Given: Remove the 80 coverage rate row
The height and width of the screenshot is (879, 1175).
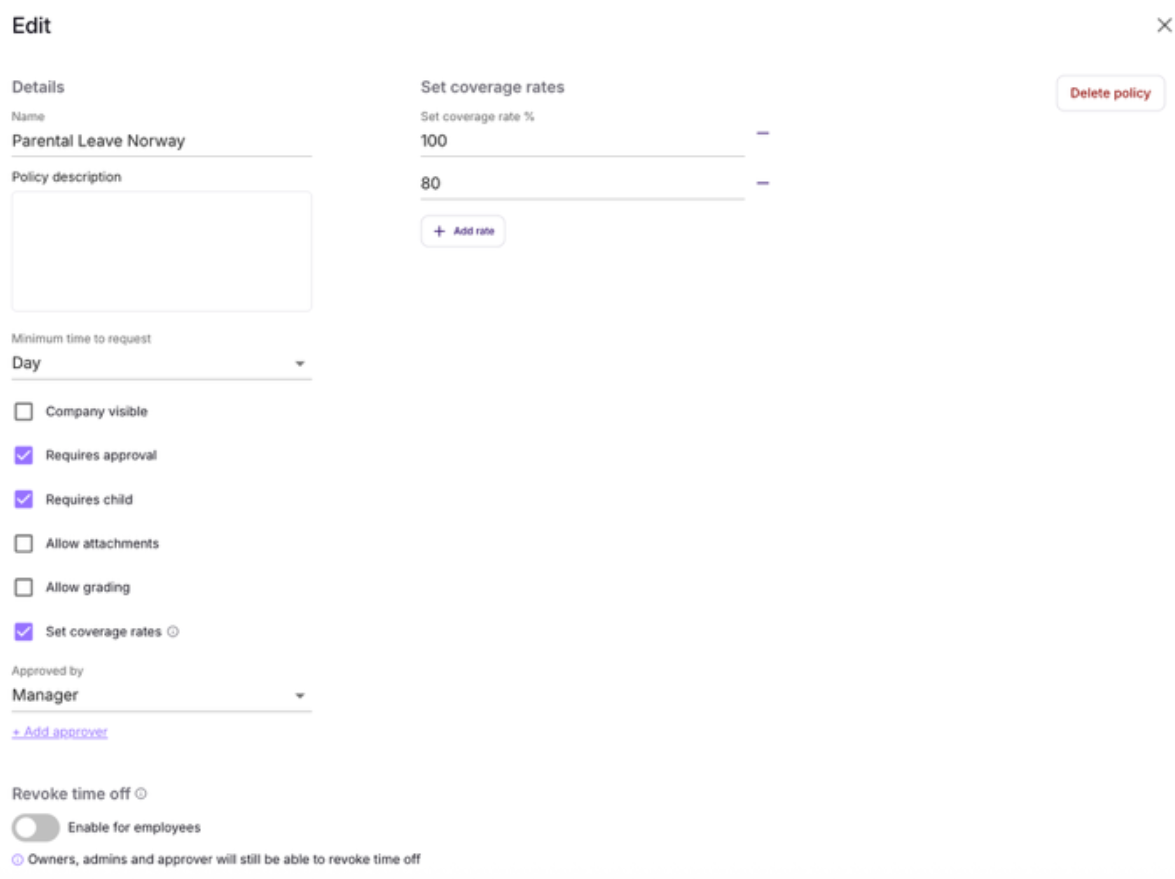Looking at the screenshot, I should click(762, 183).
